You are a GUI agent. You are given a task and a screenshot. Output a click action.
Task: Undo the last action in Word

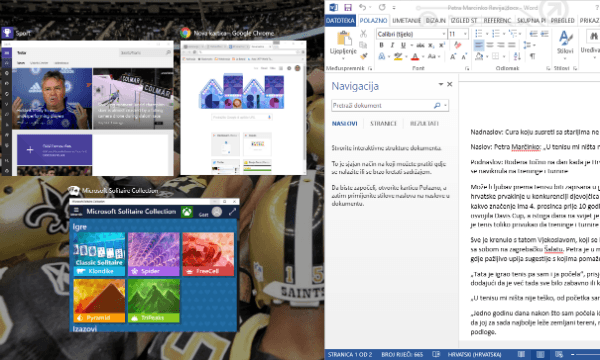362,7
